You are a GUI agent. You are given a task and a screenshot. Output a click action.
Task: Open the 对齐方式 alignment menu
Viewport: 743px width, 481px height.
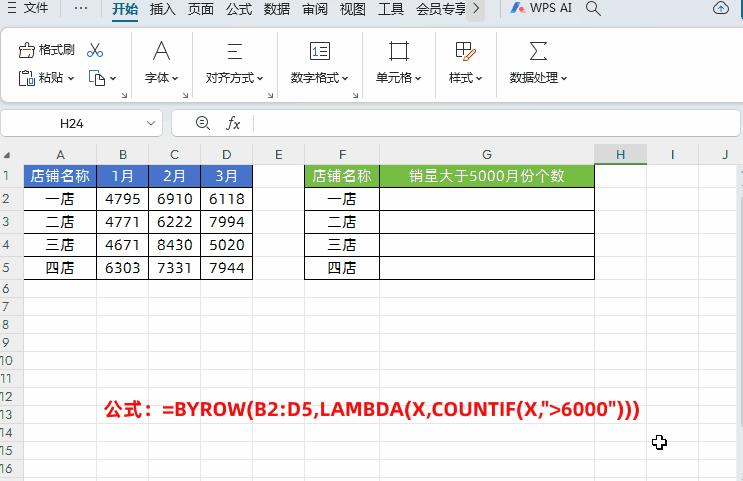click(x=235, y=62)
